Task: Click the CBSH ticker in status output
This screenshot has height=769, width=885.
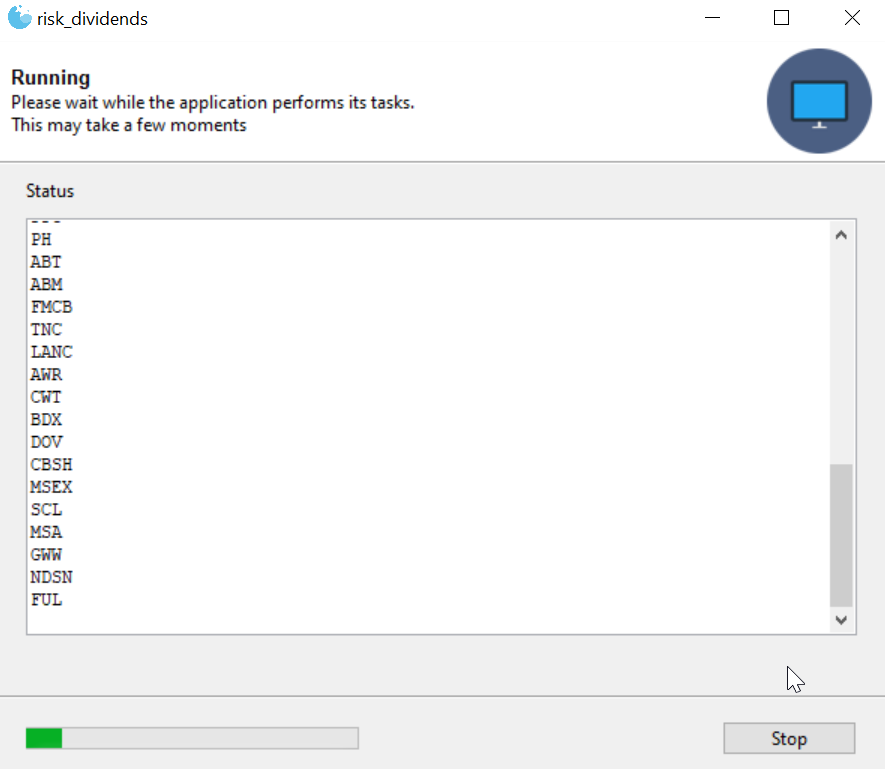Action: point(52,465)
